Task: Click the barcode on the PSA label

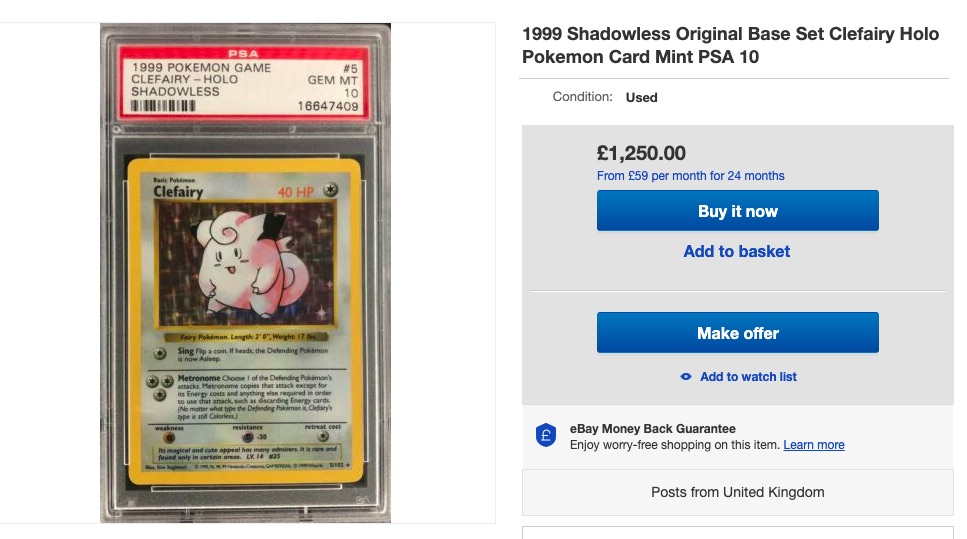Action: coord(163,106)
